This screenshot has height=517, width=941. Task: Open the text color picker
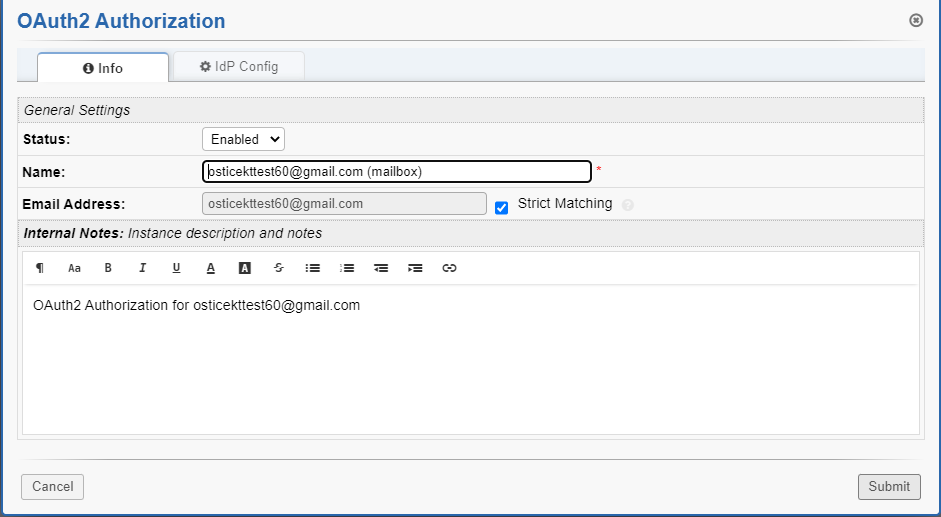pyautogui.click(x=210, y=268)
